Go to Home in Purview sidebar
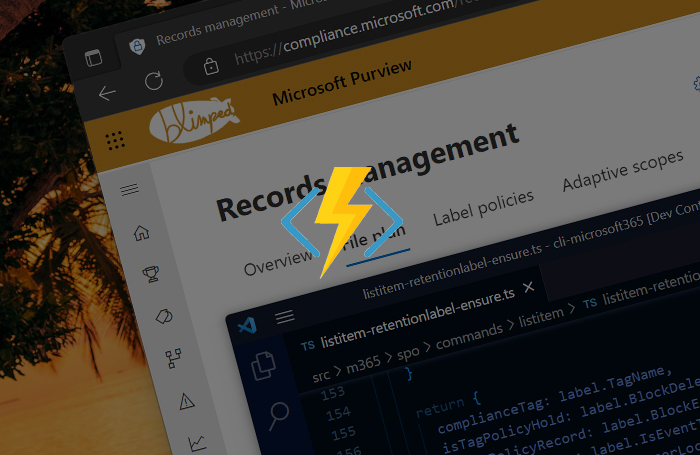Viewport: 700px width, 455px height. pos(142,233)
